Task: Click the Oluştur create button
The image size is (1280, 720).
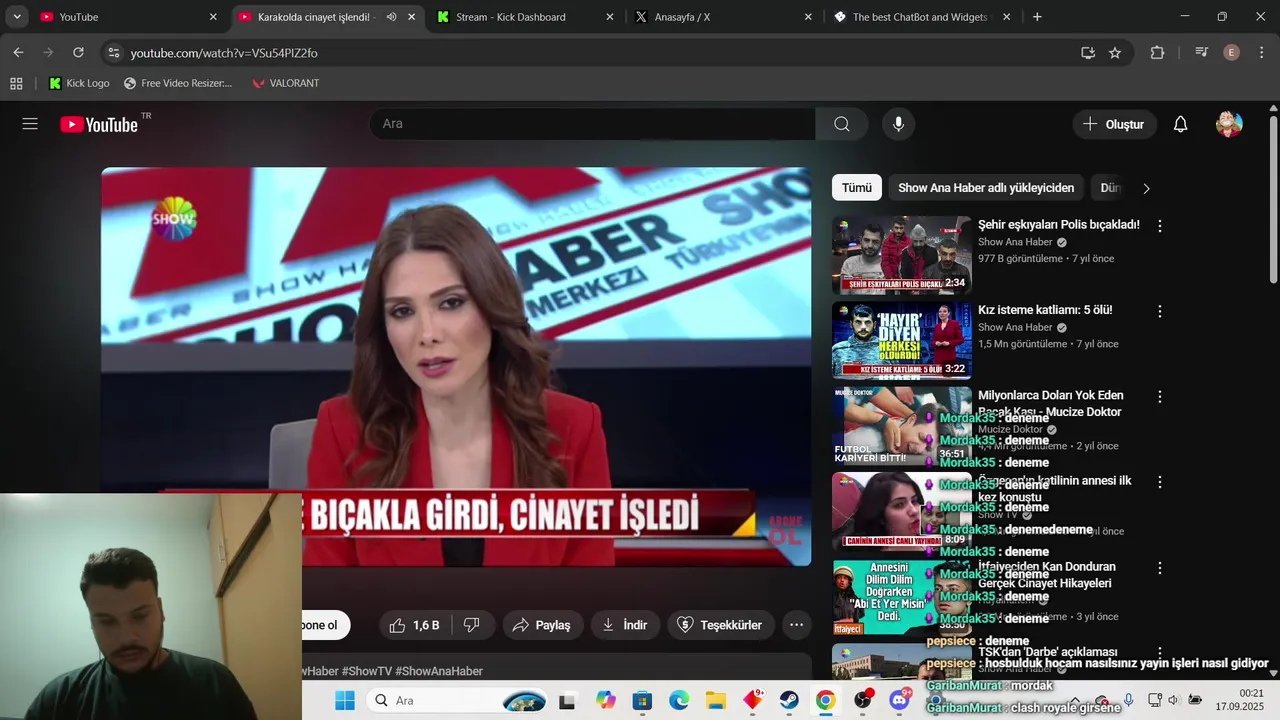Action: click(x=1114, y=124)
